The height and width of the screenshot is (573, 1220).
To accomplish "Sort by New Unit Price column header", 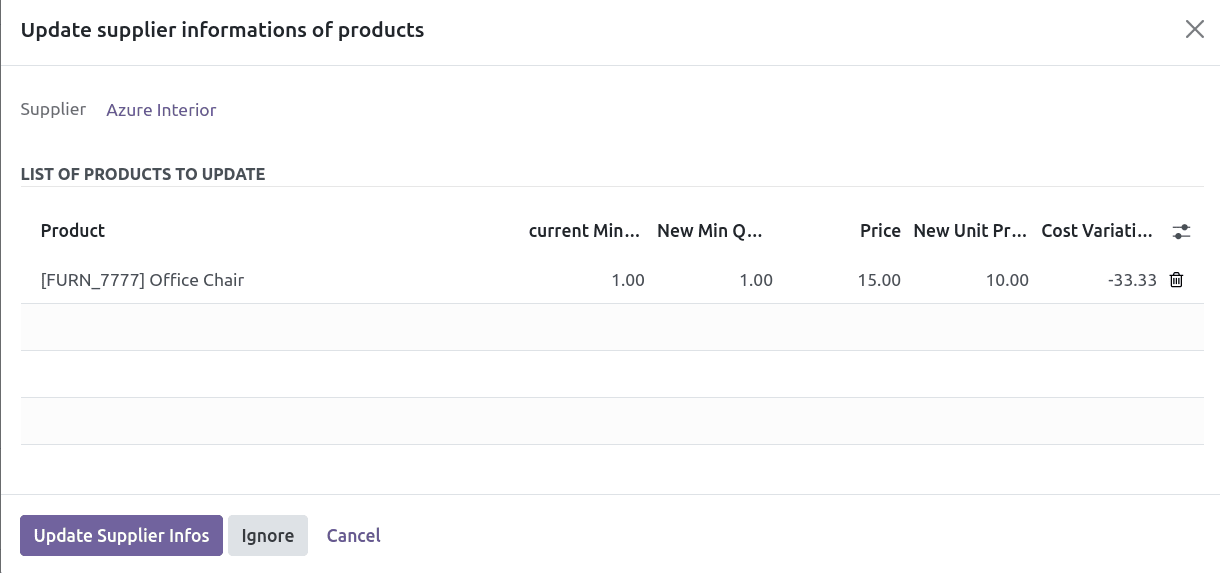I will pyautogui.click(x=970, y=231).
